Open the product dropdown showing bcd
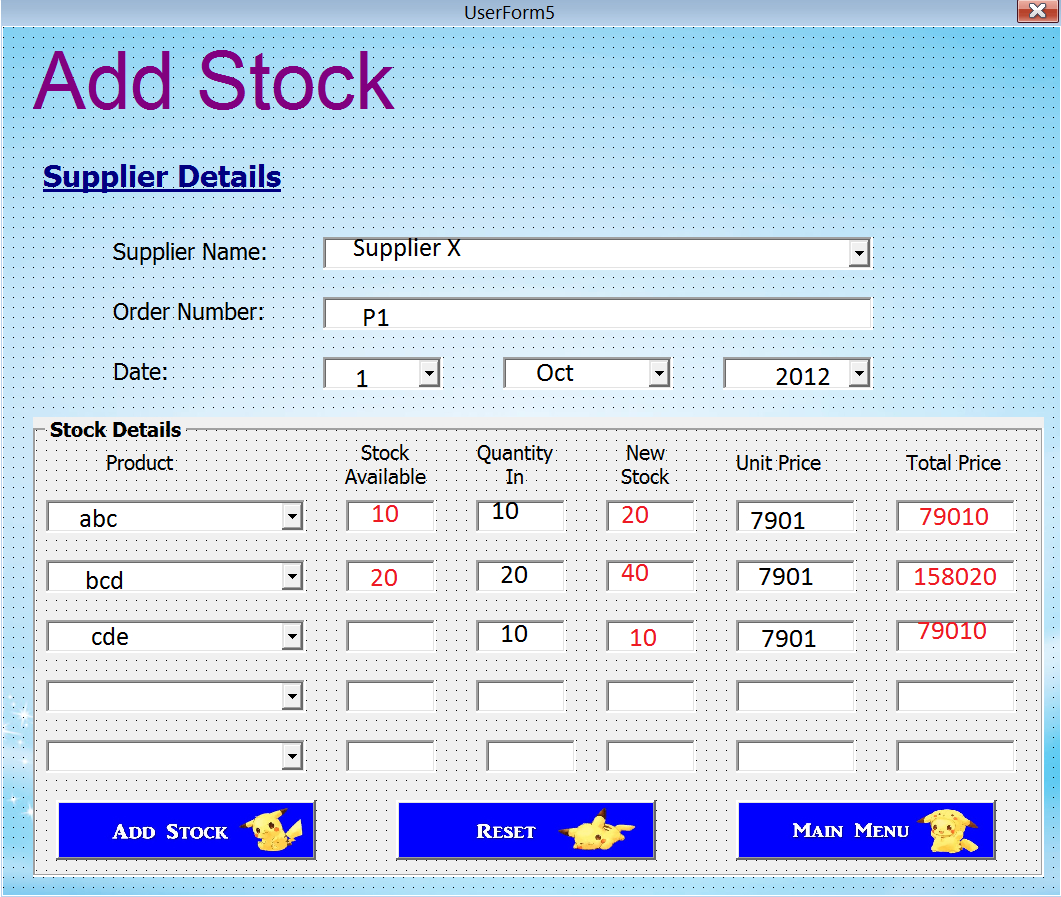This screenshot has height=897, width=1061. [x=292, y=576]
